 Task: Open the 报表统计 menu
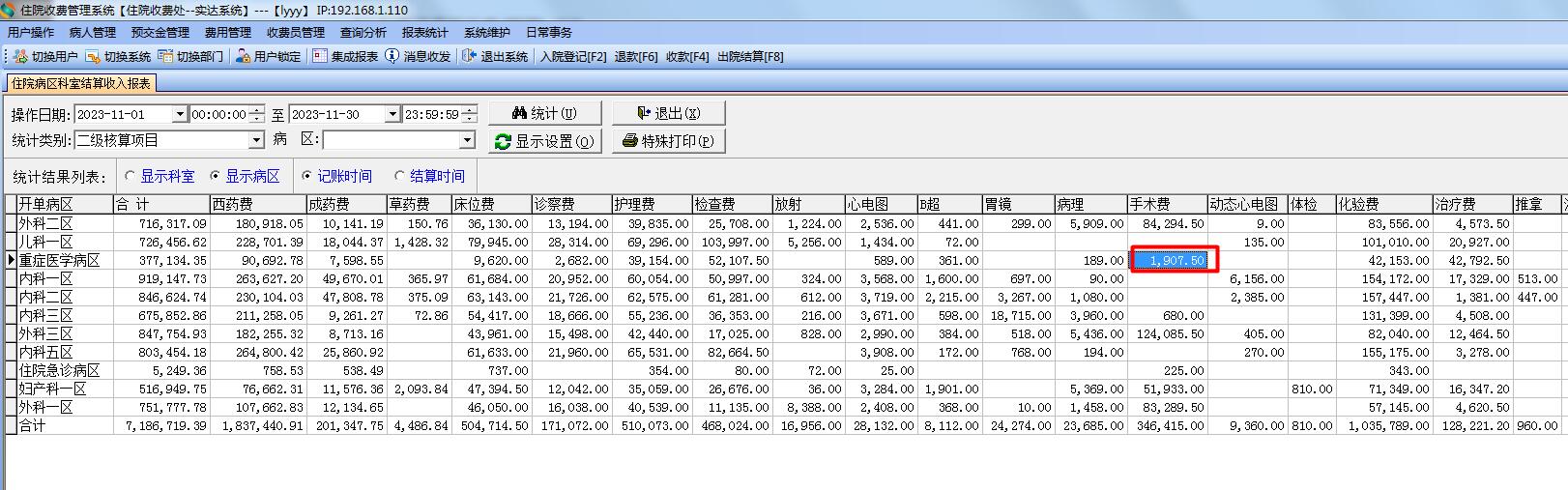(425, 33)
